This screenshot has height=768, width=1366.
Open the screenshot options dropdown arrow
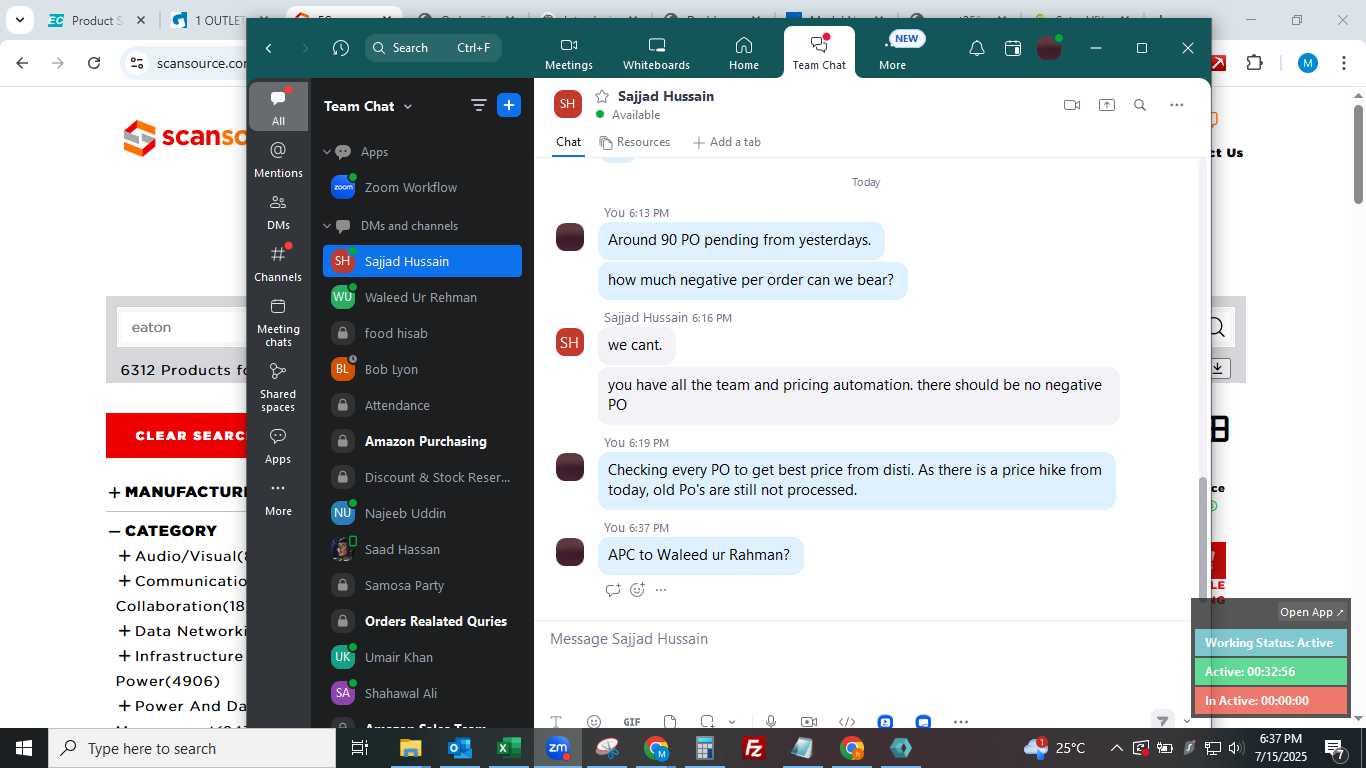731,722
